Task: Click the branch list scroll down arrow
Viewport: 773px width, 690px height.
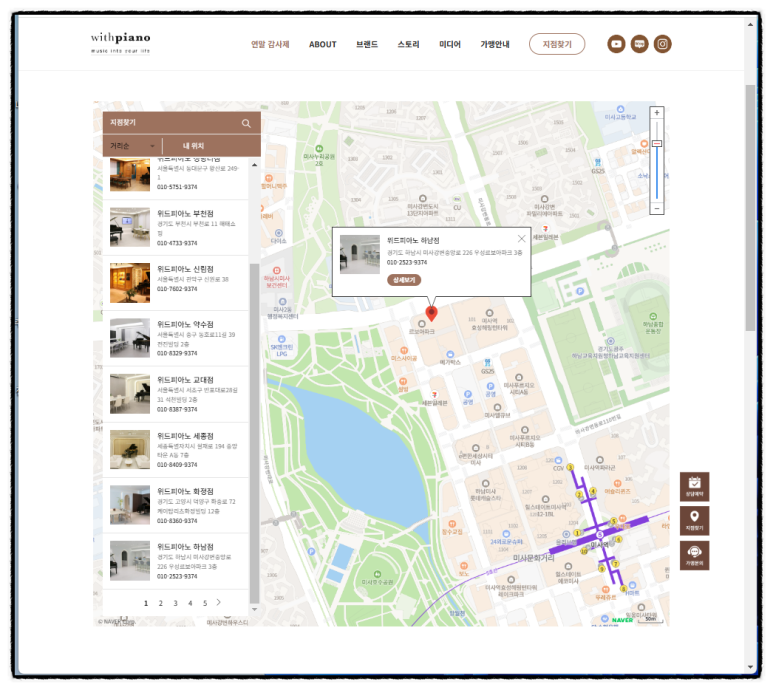Action: 254,610
